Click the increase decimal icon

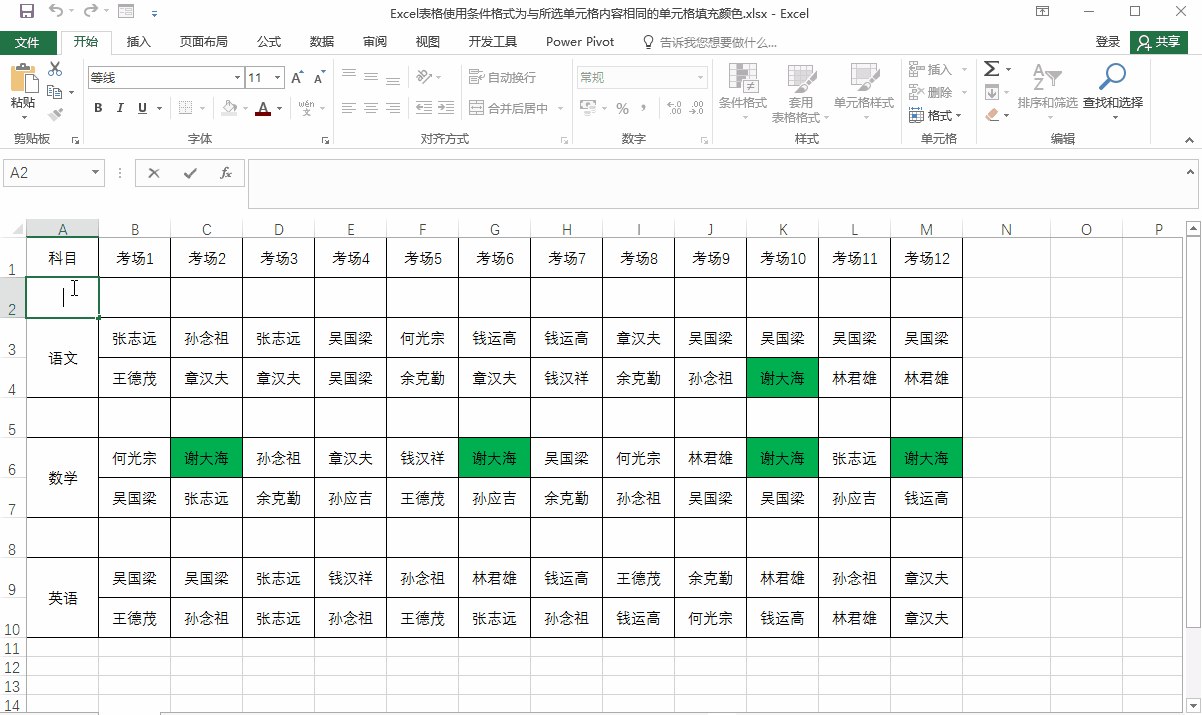point(673,108)
